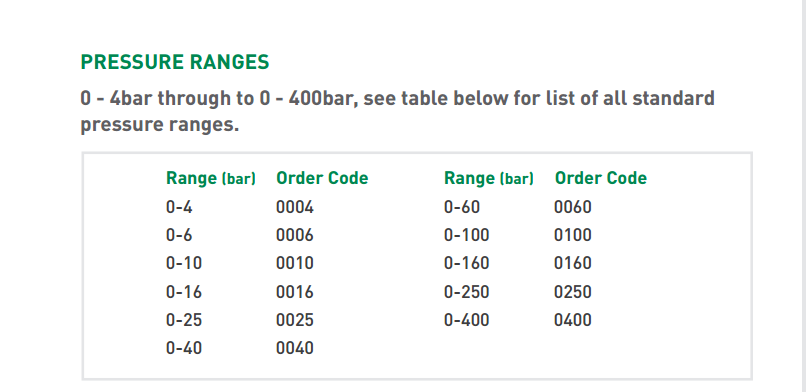Click the description text mentioning 400bar
The image size is (806, 392).
397,111
